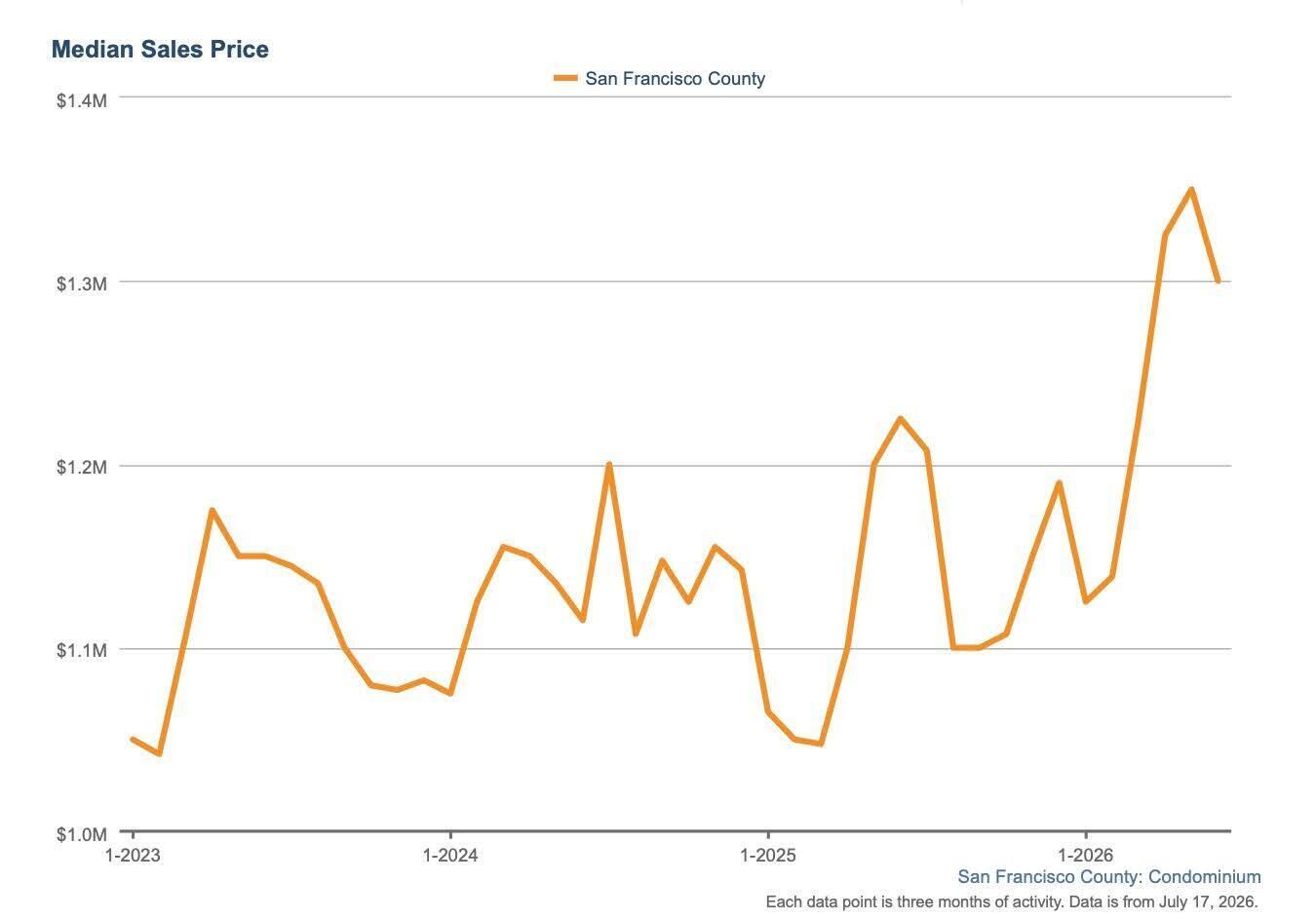Select the $1.4M y-axis label
This screenshot has width=1316, height=920.
[x=81, y=99]
